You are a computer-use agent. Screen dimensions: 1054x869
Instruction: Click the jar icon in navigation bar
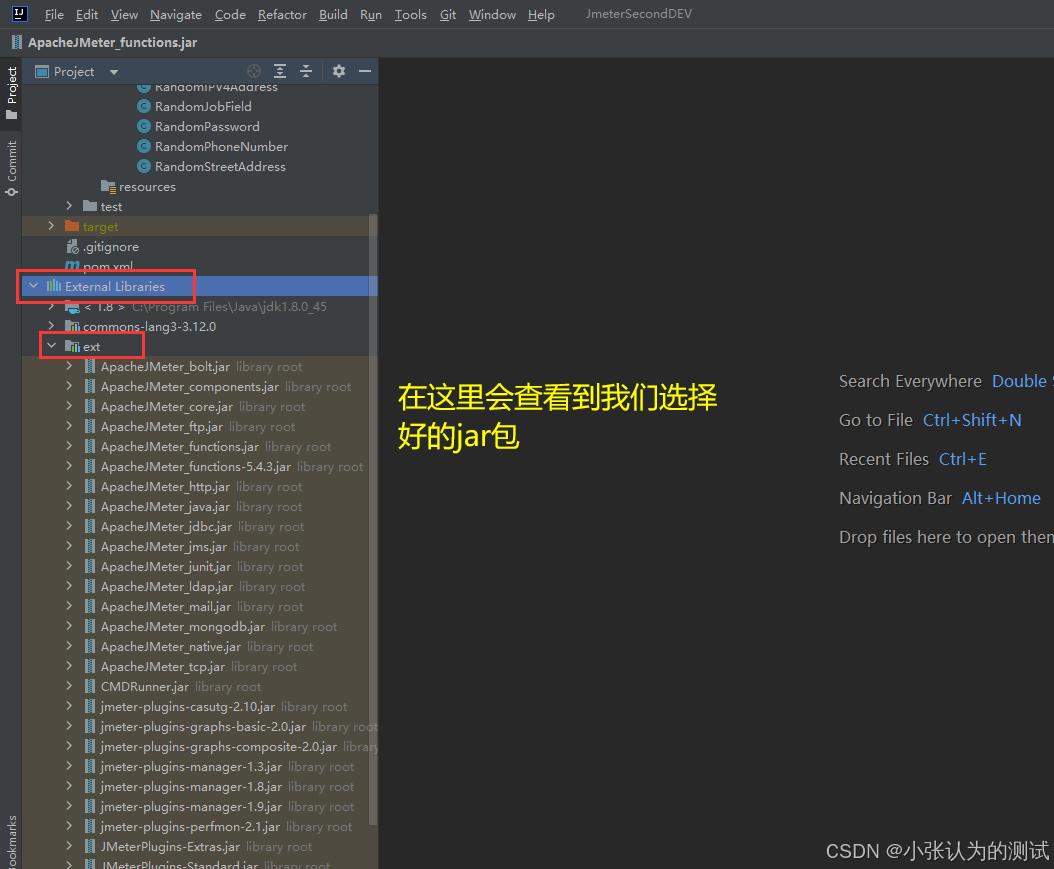[x=17, y=42]
